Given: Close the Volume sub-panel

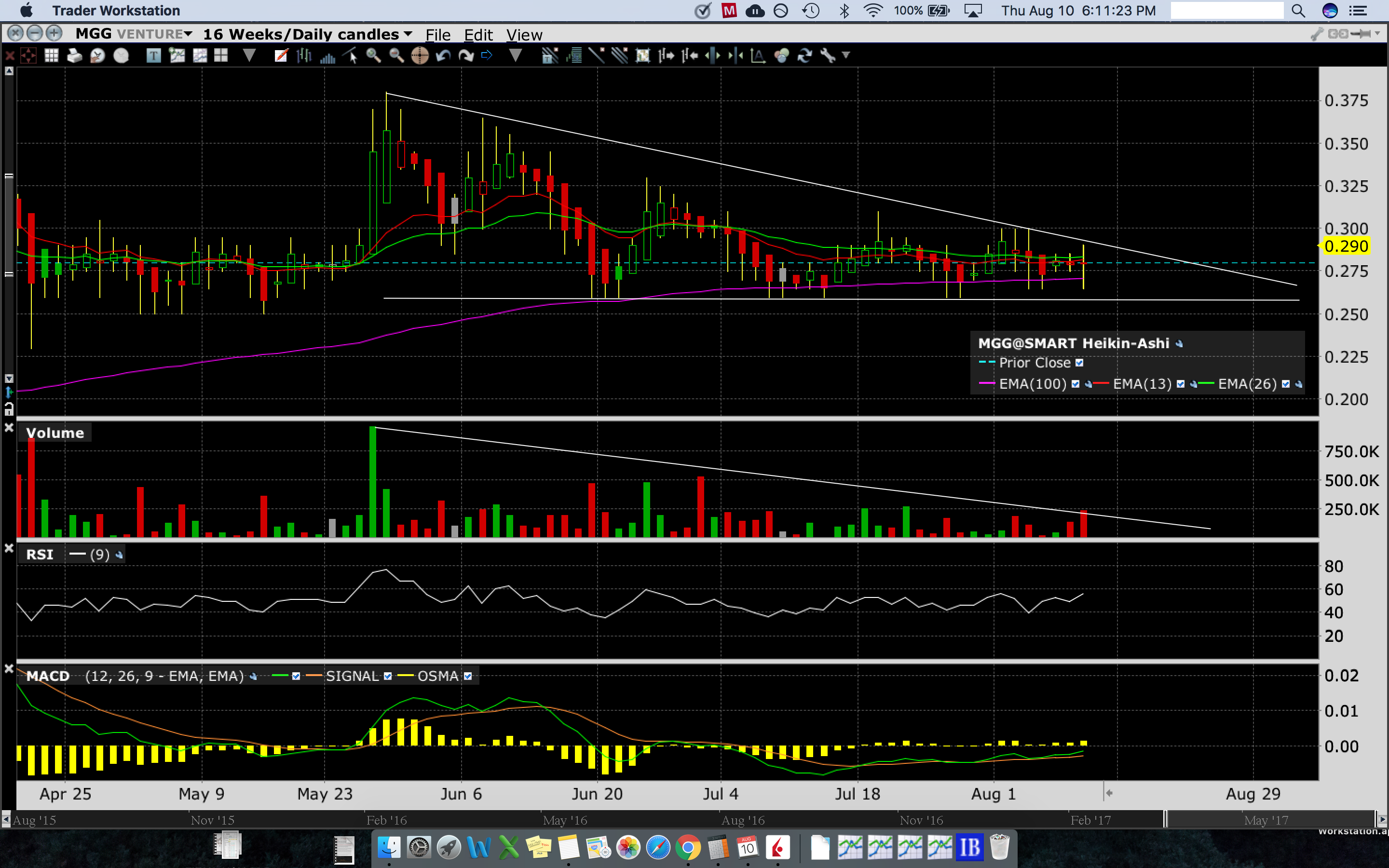Looking at the screenshot, I should pyautogui.click(x=9, y=428).
